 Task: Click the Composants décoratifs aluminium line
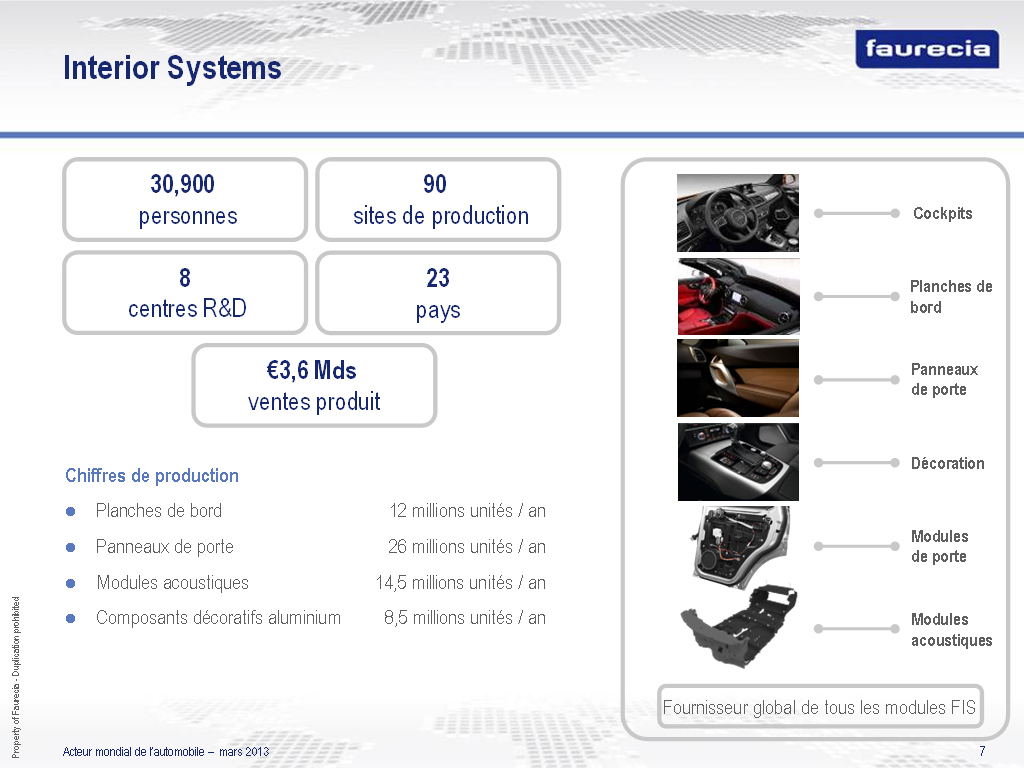point(218,618)
